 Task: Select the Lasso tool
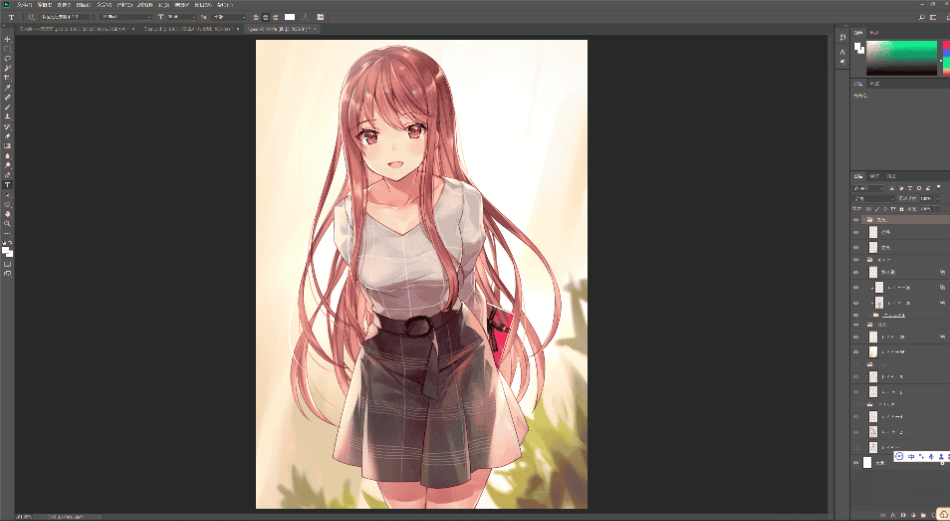[7, 59]
